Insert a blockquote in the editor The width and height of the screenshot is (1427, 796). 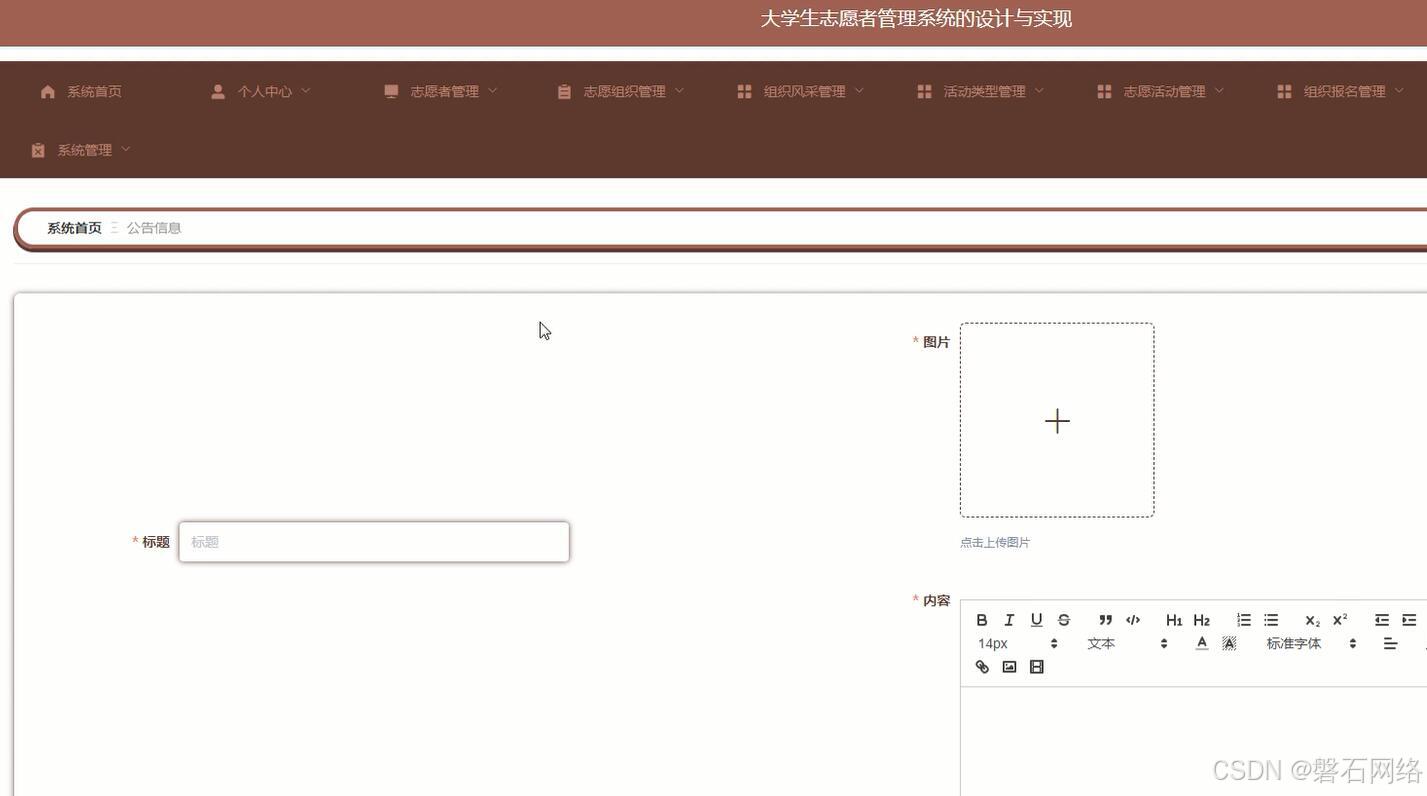coord(1105,620)
